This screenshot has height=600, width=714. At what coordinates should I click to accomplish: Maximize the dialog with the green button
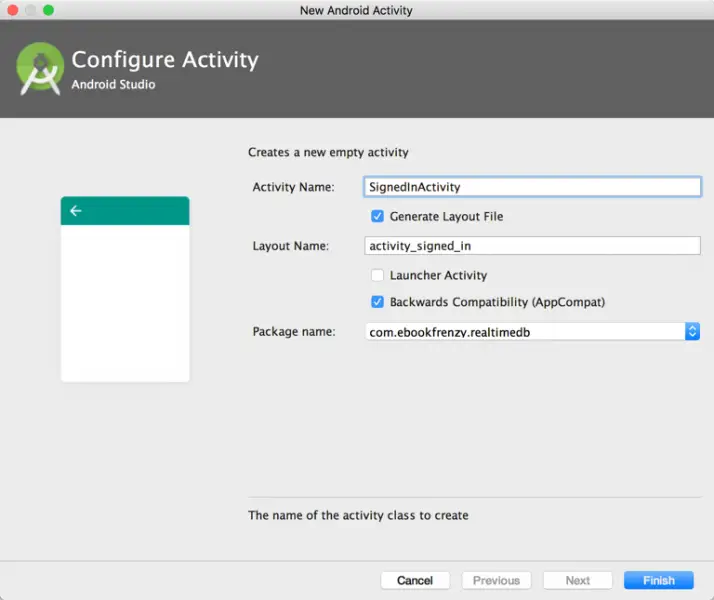[x=48, y=10]
